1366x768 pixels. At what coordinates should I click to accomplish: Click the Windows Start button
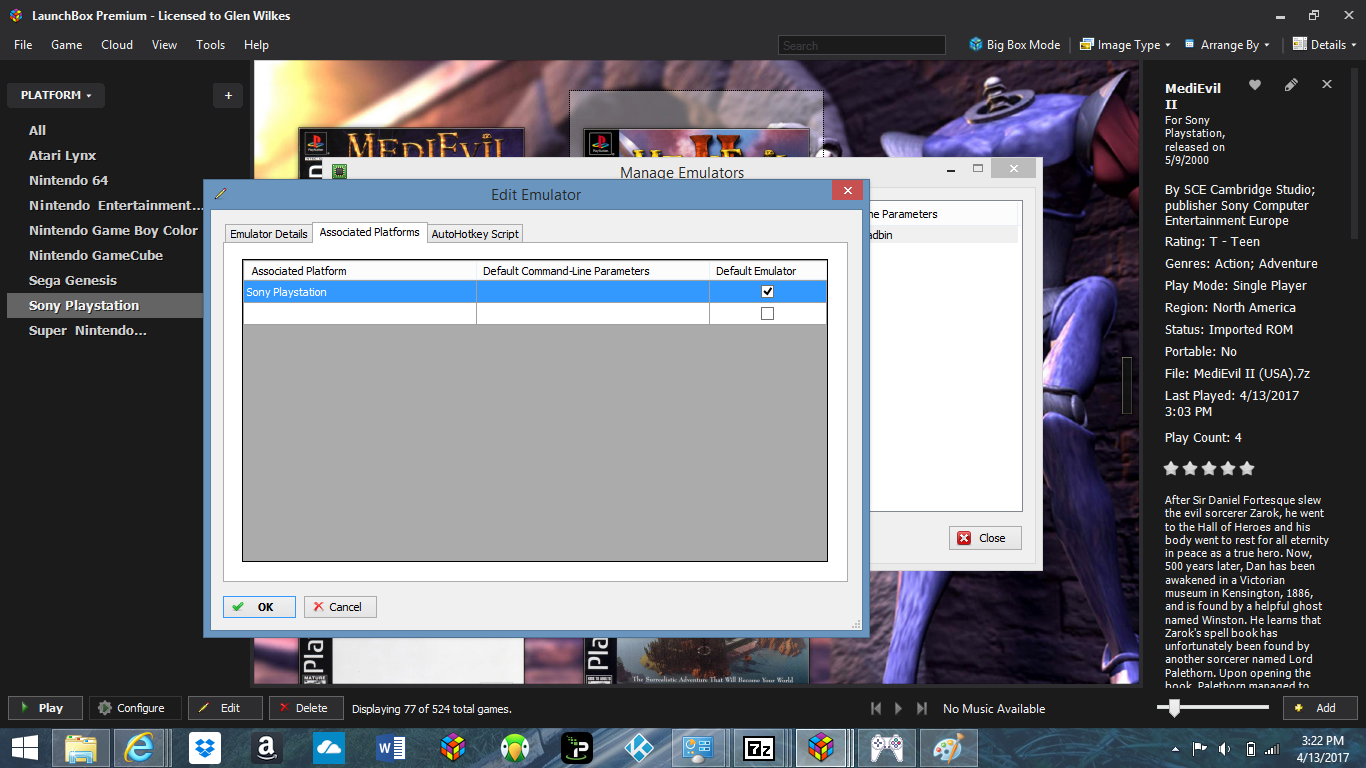tap(25, 747)
